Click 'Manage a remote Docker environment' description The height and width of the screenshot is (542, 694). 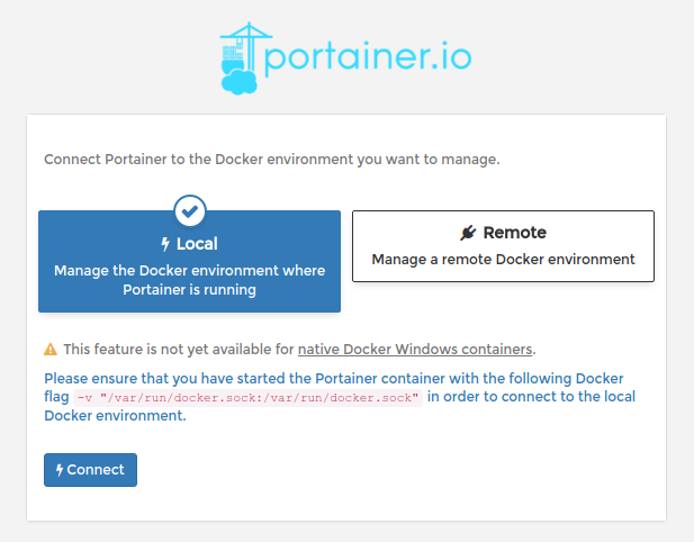pos(503,259)
